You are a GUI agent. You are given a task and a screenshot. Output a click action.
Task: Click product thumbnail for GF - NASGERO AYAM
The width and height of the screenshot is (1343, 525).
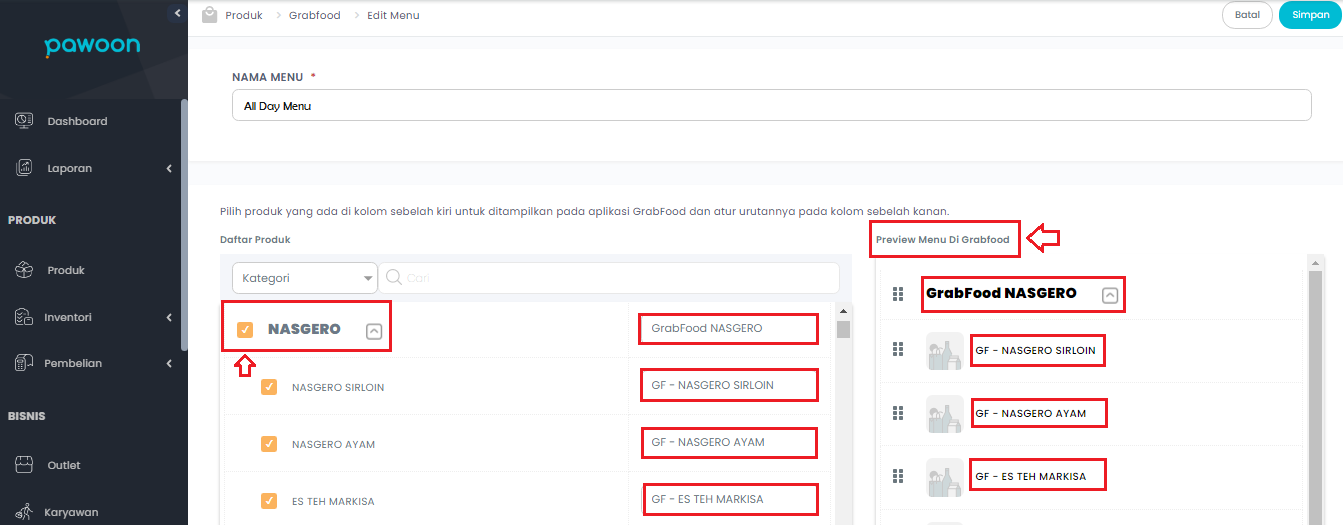coord(944,413)
